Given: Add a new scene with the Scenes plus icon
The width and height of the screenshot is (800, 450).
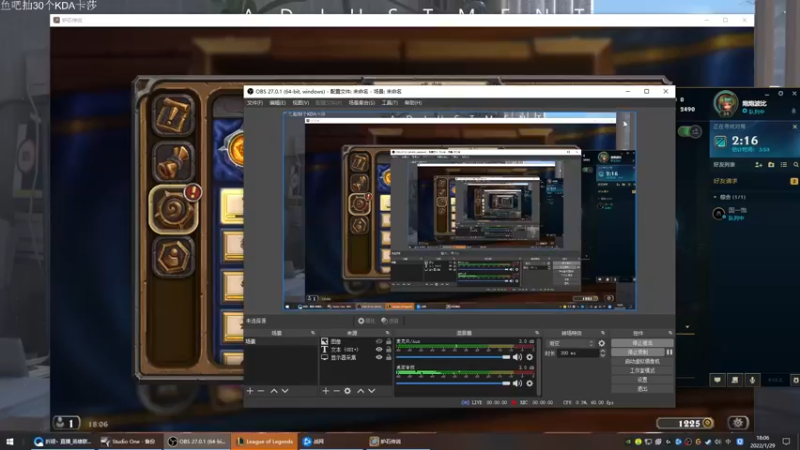Looking at the screenshot, I should click(250, 391).
